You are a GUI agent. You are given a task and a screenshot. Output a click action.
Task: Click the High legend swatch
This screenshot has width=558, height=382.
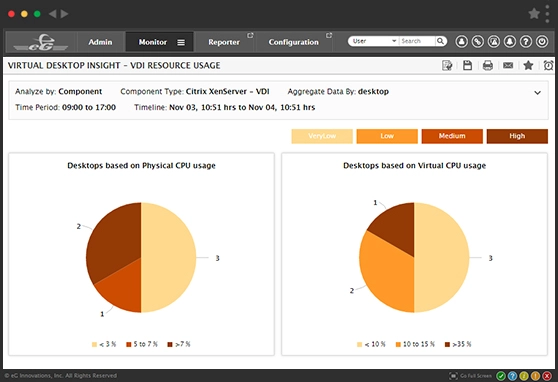point(517,136)
